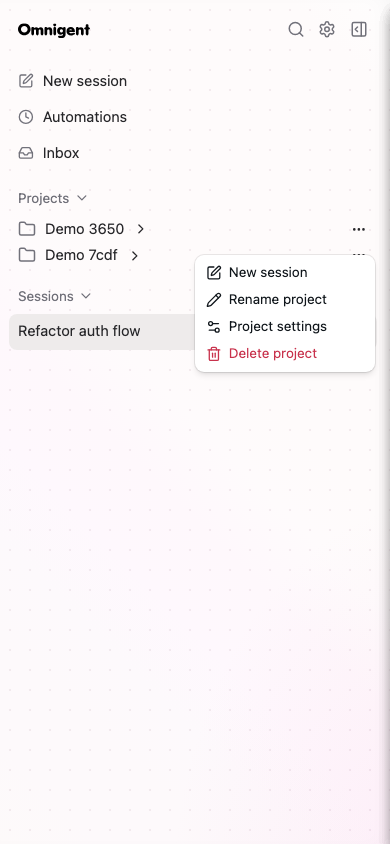The height and width of the screenshot is (844, 390).
Task: Click the New session compose icon in sidebar
Action: [x=26, y=81]
